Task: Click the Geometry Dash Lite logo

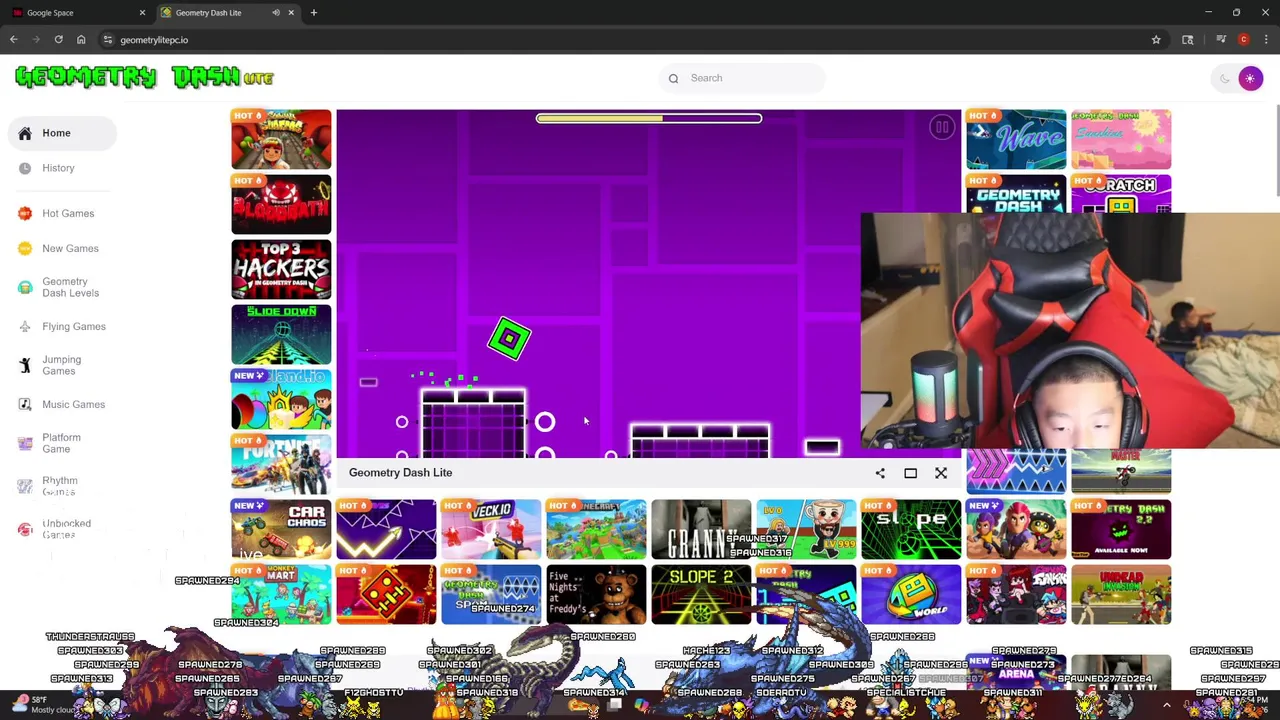Action: [x=145, y=77]
